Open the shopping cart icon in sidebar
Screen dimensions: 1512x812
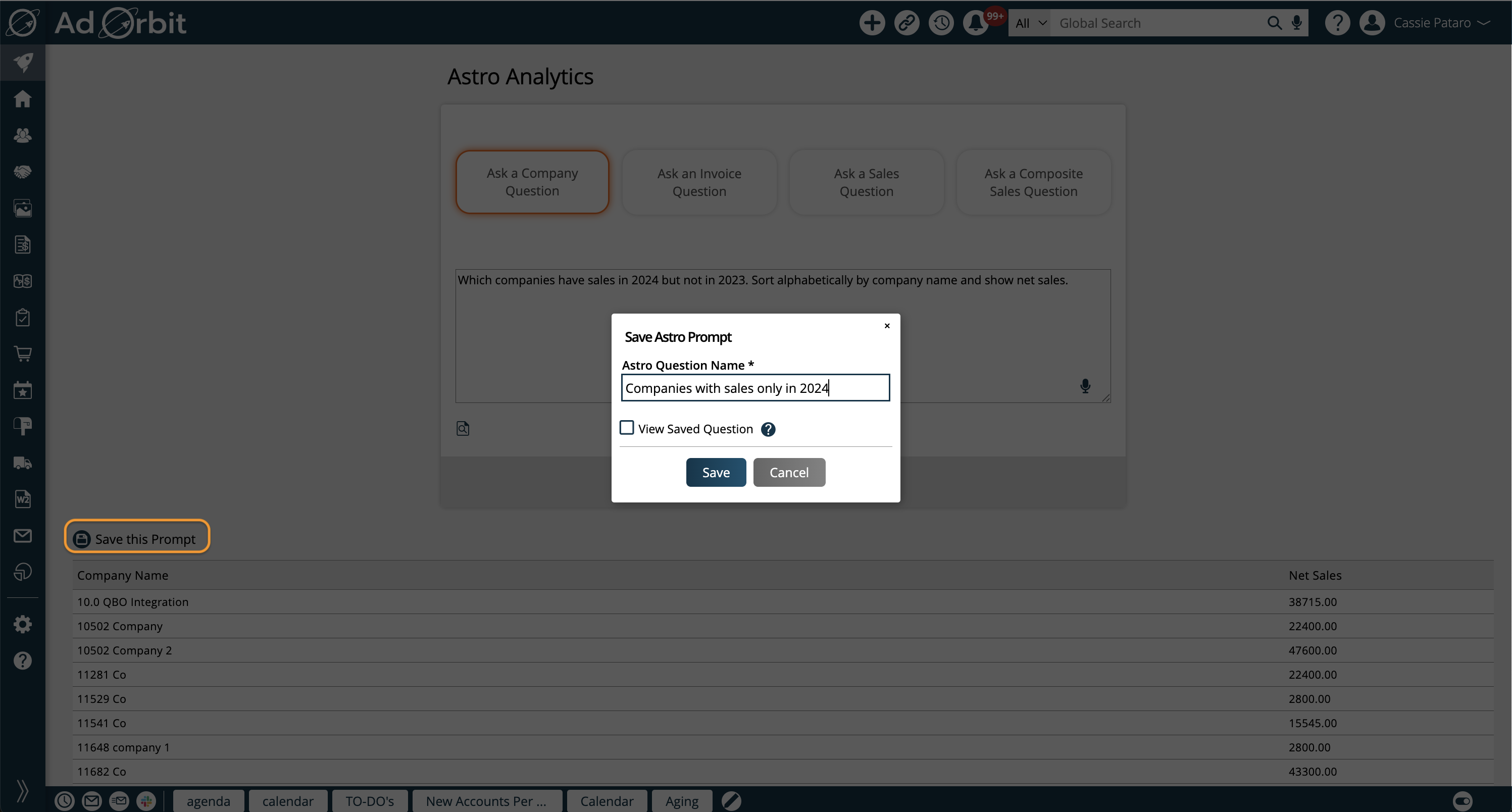(x=22, y=354)
